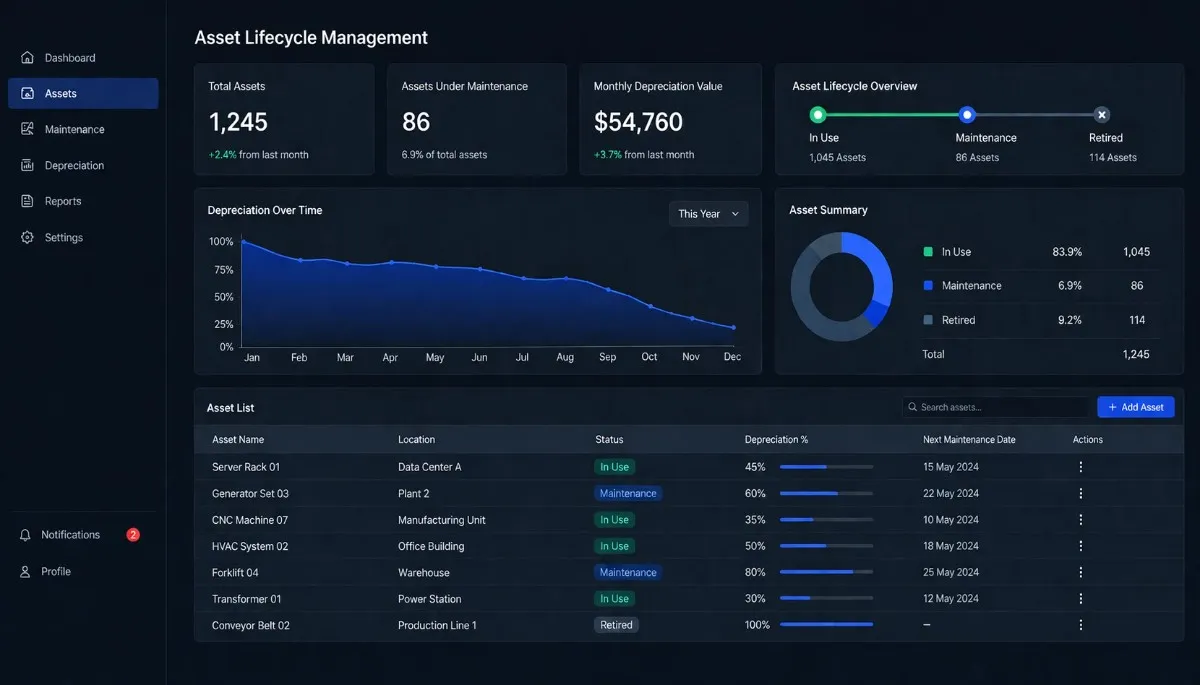
Task: Click the In Use lifecycle stage marker
Action: click(818, 115)
